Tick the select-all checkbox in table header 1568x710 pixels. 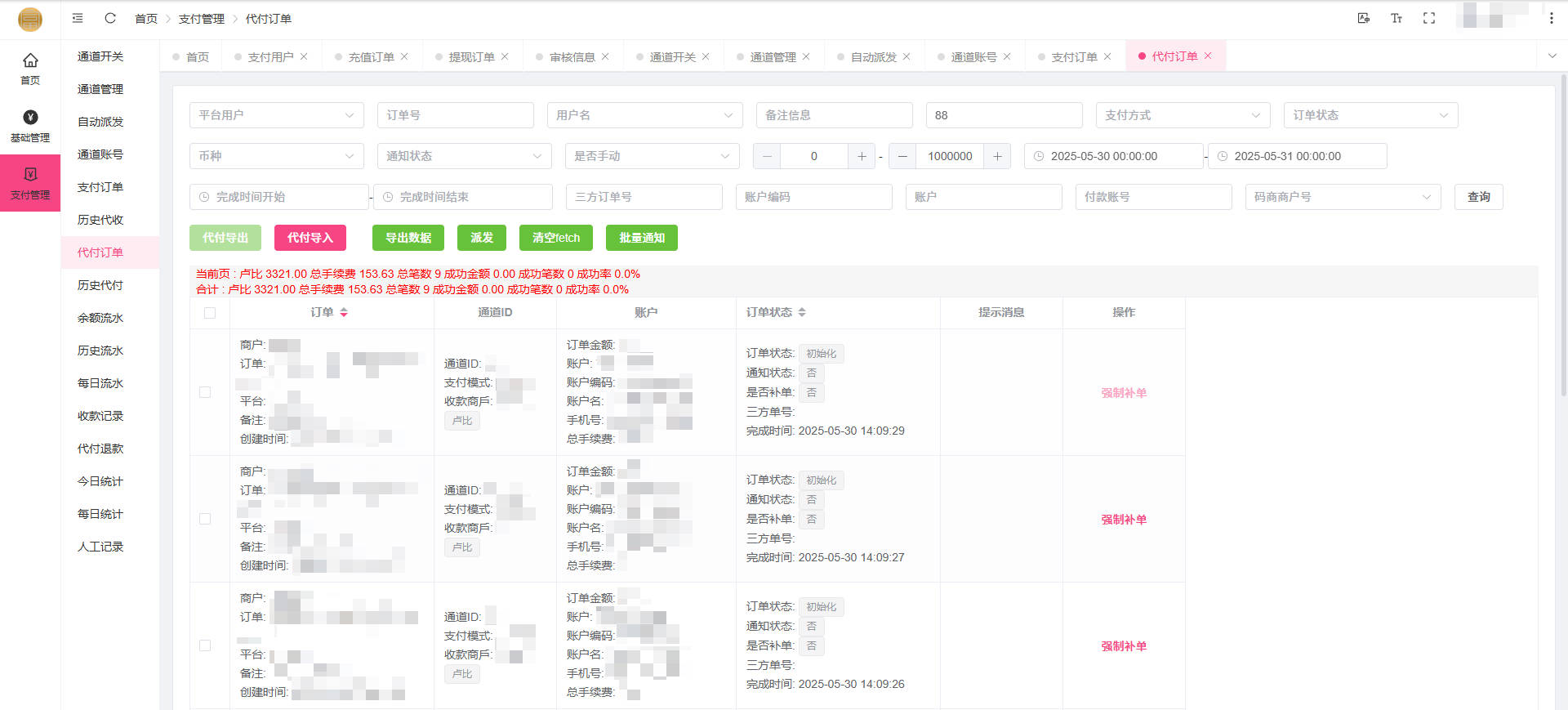[x=210, y=313]
